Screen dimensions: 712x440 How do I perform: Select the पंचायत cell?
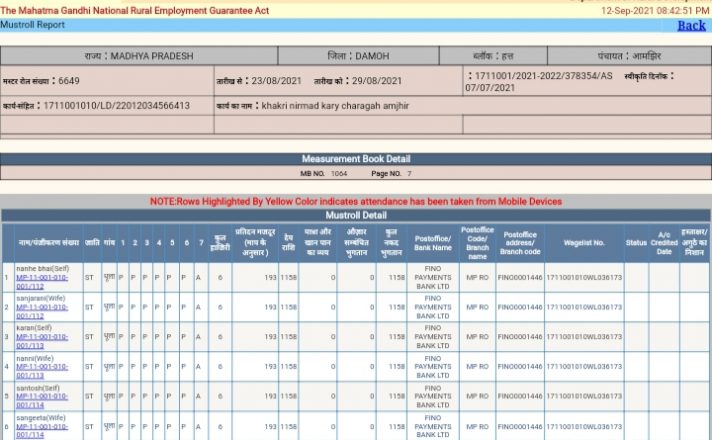pos(629,56)
